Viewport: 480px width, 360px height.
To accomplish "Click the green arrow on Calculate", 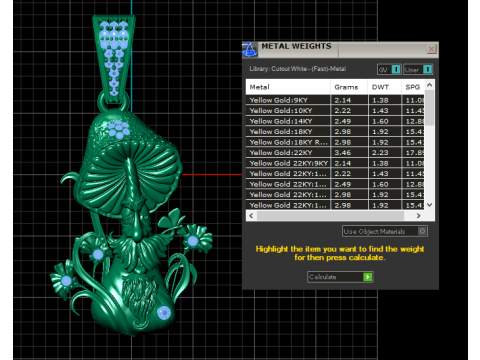I will tap(367, 277).
